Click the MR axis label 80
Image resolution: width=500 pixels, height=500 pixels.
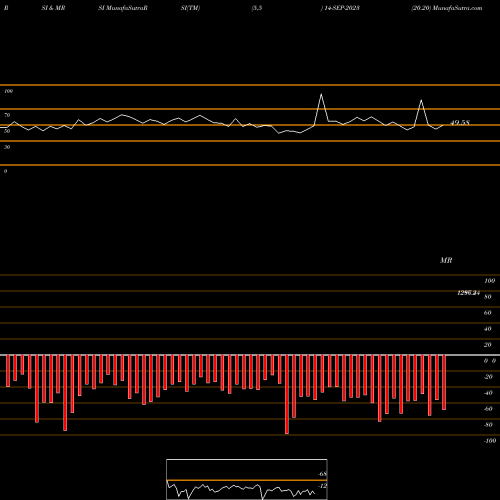(x=488, y=297)
